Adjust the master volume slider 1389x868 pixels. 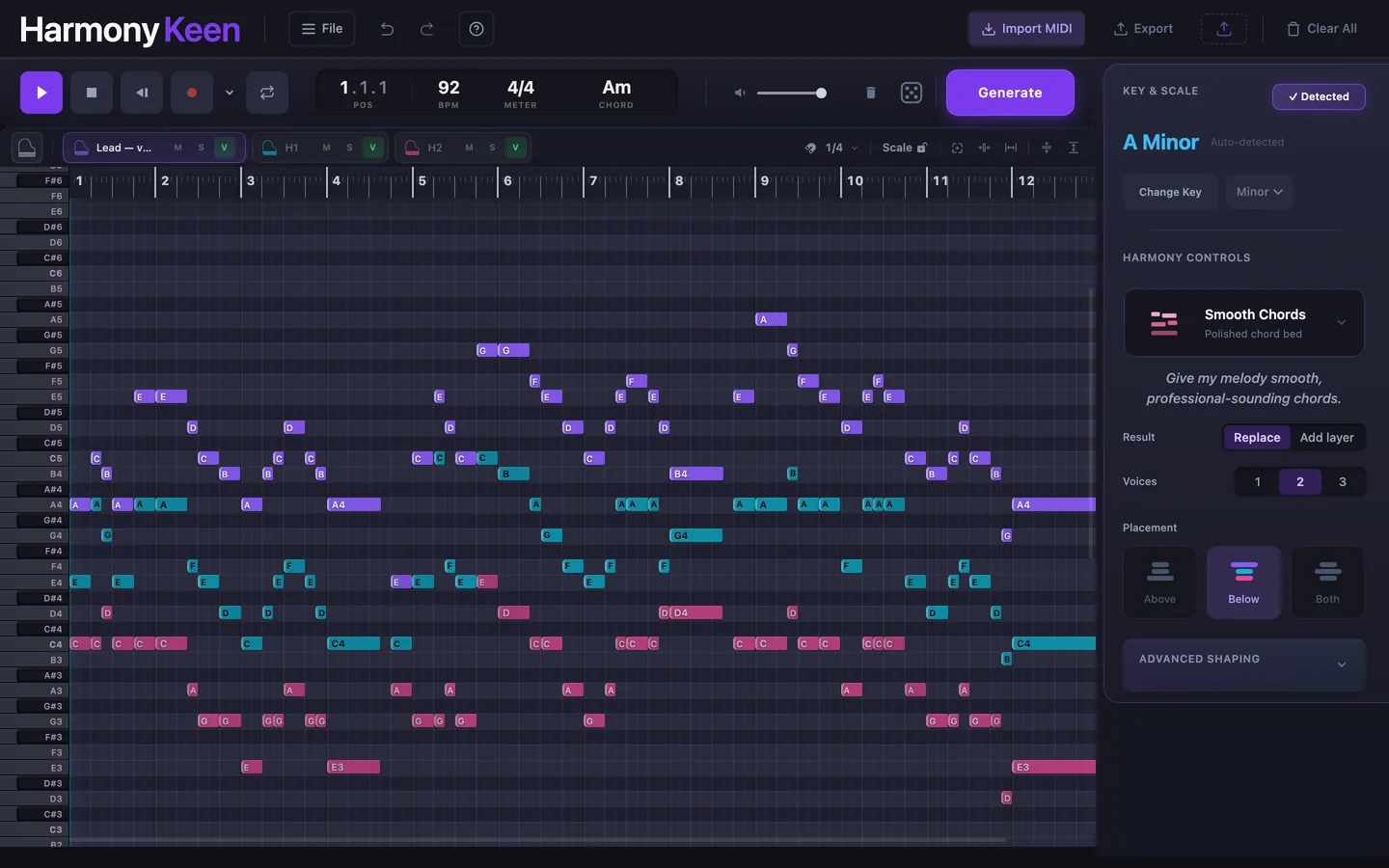pos(792,93)
